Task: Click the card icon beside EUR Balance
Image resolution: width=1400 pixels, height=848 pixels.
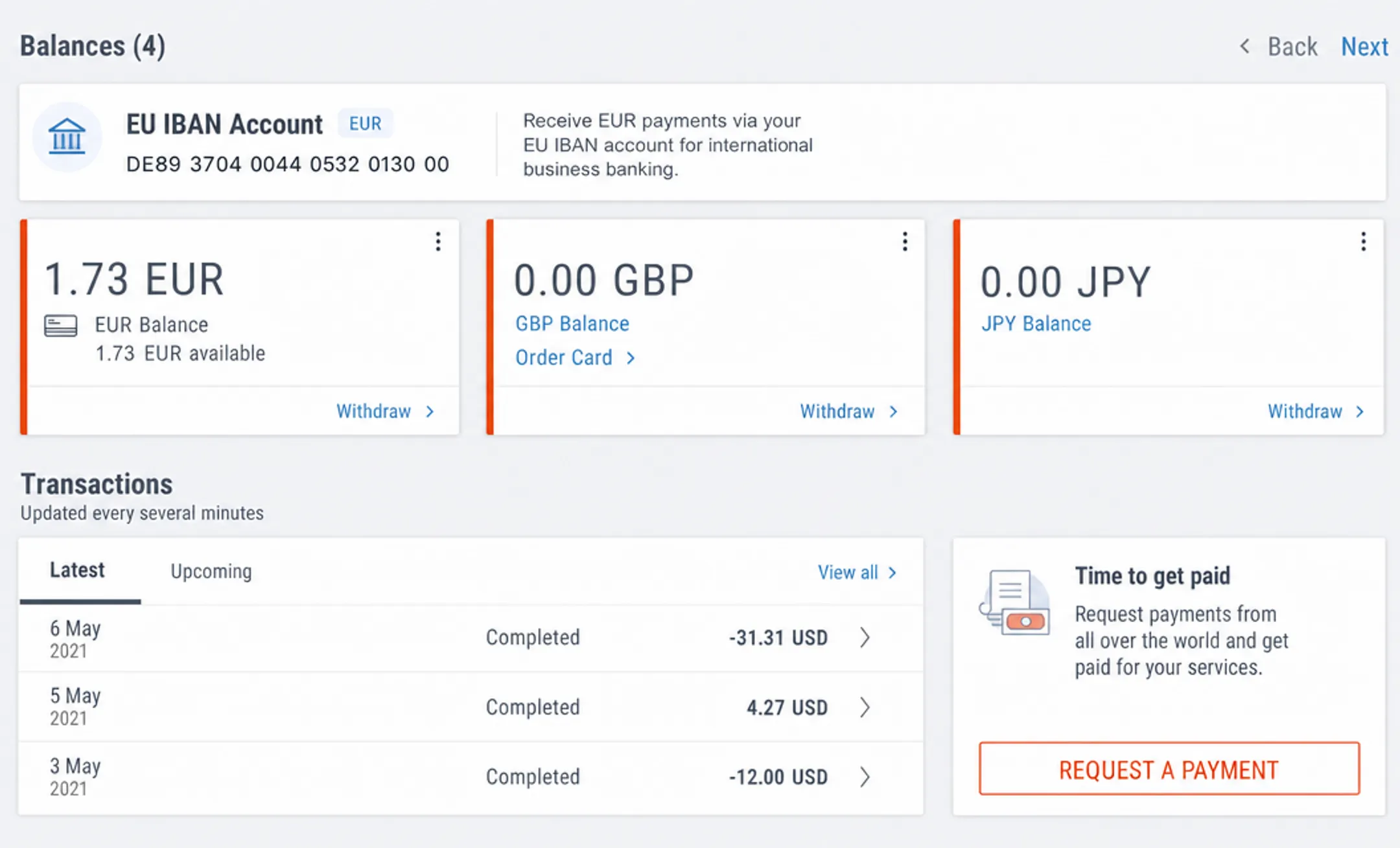Action: (x=61, y=326)
